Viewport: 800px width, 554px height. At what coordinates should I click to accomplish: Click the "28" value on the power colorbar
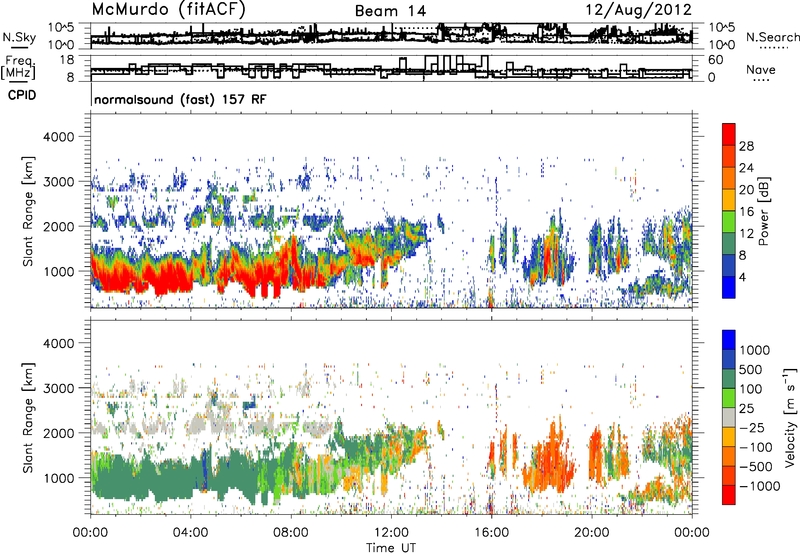[746, 146]
